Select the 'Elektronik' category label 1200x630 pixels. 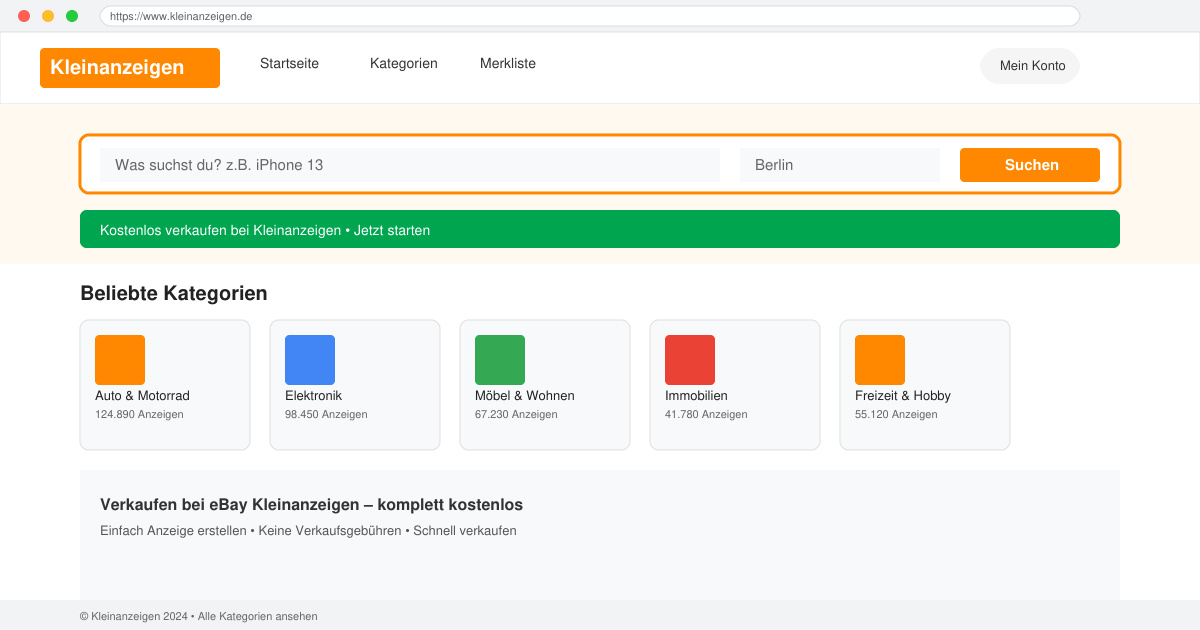pos(313,396)
